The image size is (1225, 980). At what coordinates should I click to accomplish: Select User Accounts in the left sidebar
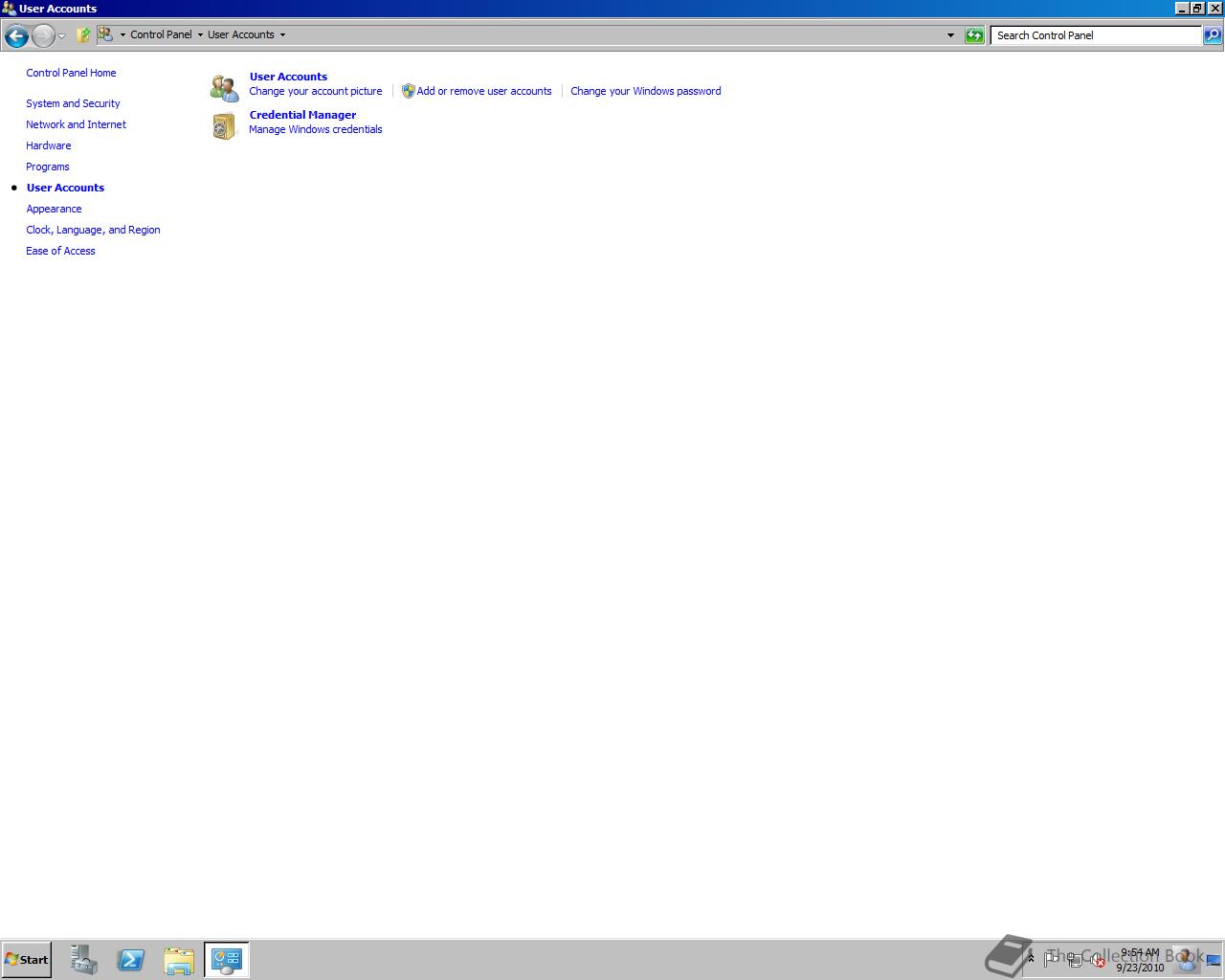[65, 188]
